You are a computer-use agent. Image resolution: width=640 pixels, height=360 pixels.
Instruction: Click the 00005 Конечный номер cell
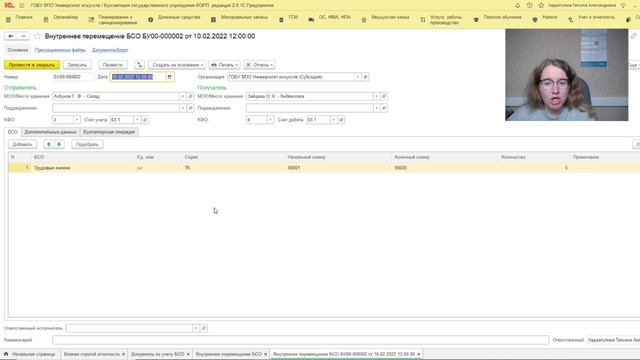[x=445, y=168]
